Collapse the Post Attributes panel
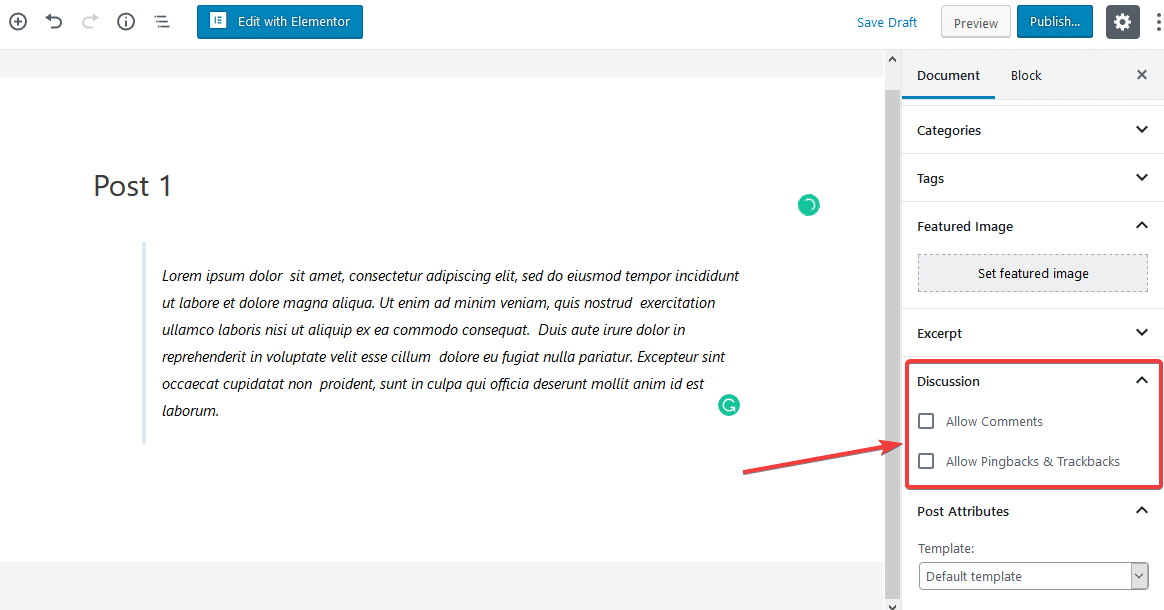Viewport: 1164px width, 610px height. tap(1033, 511)
